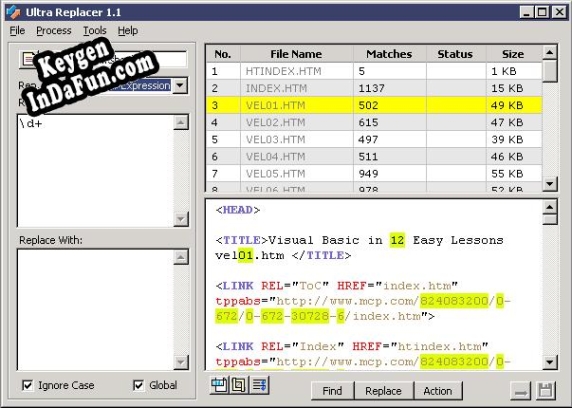Click the search box scrollbar down arrow
Screen dimensions: 572x408
click(x=181, y=219)
